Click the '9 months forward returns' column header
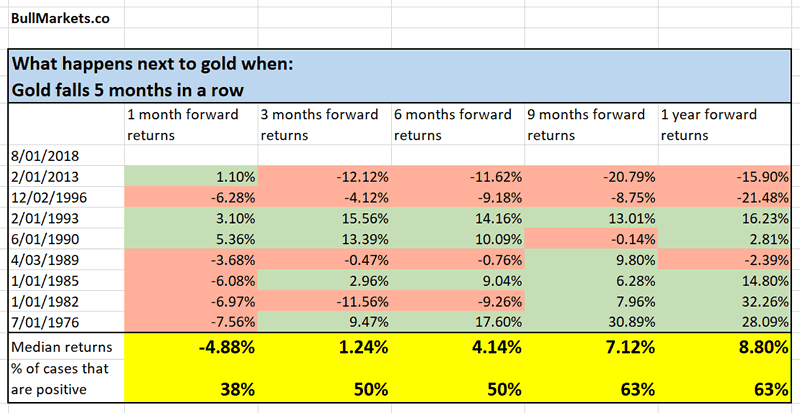 586,123
